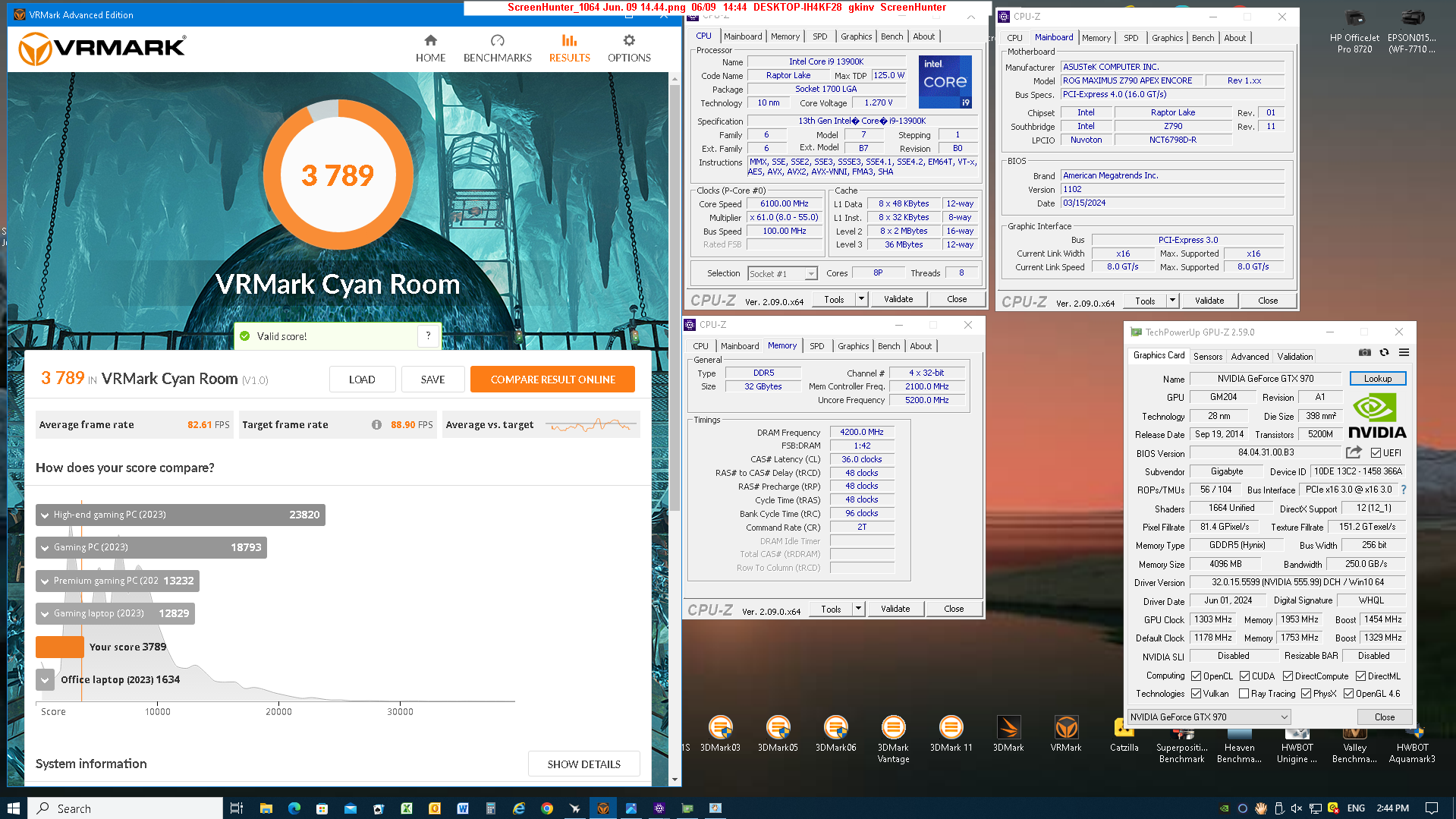Open EPSON WF-7710 desktop icon
This screenshot has height=819, width=1456.
[1412, 32]
